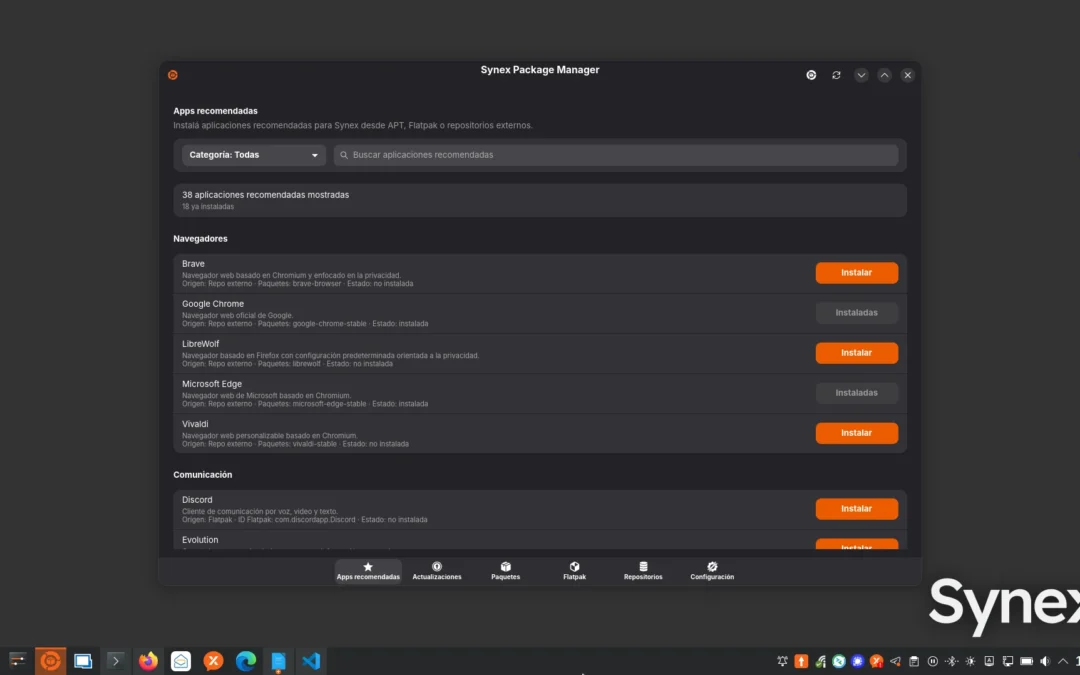Install Discord via Flatpak

[857, 508]
